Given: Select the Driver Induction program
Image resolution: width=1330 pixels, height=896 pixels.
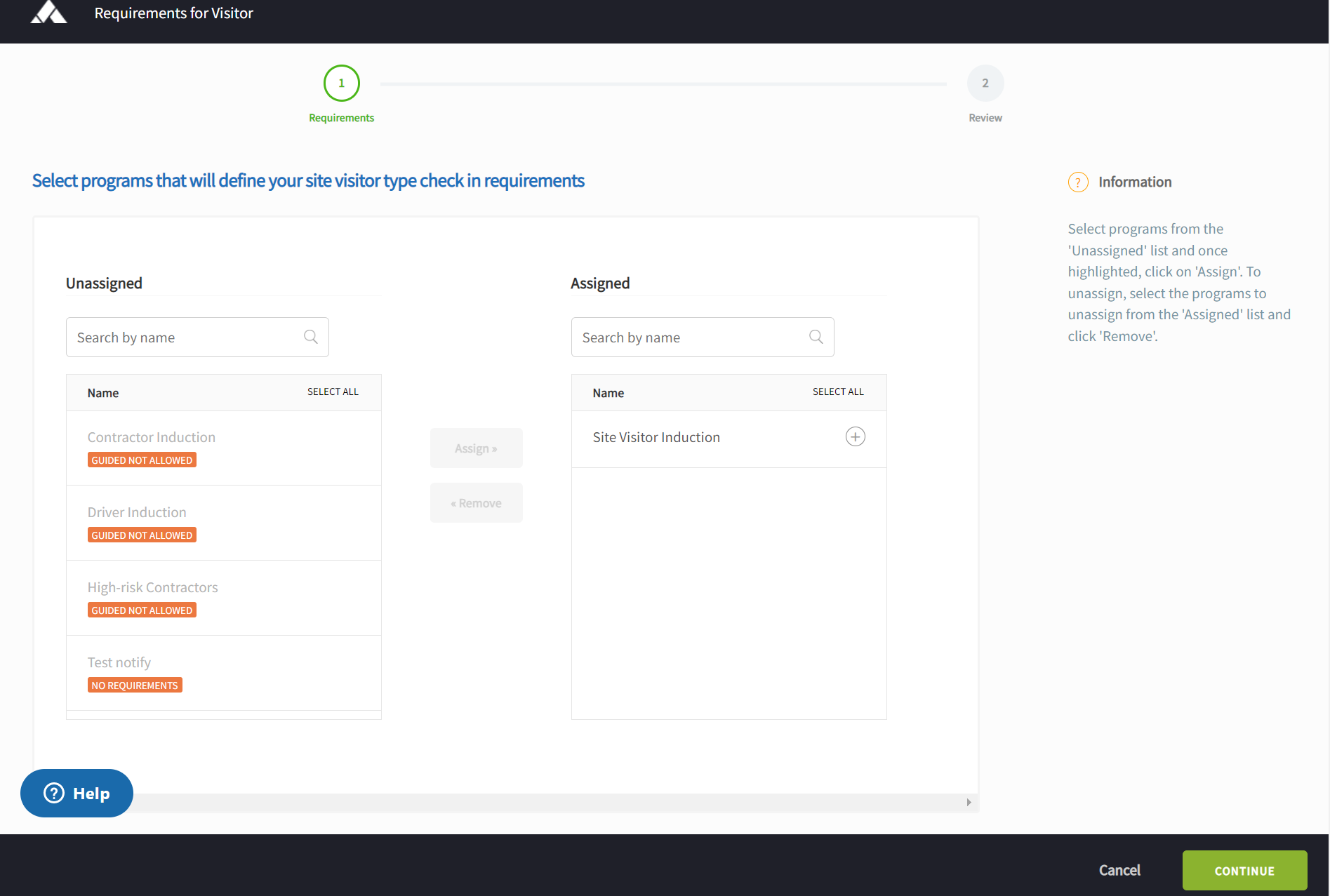Looking at the screenshot, I should pyautogui.click(x=137, y=513).
